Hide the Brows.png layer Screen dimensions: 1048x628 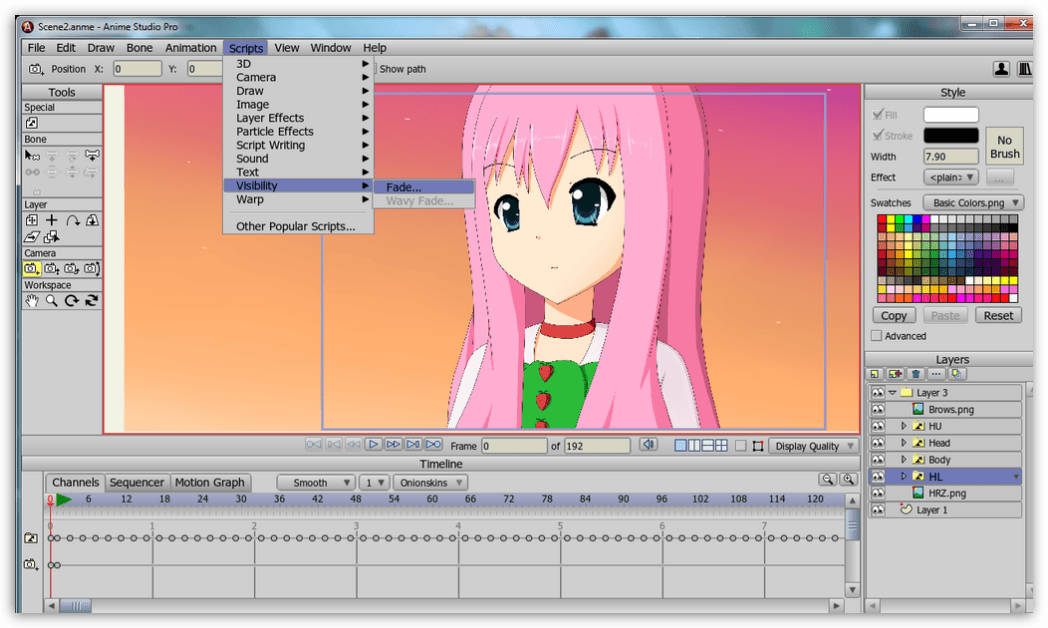(878, 410)
